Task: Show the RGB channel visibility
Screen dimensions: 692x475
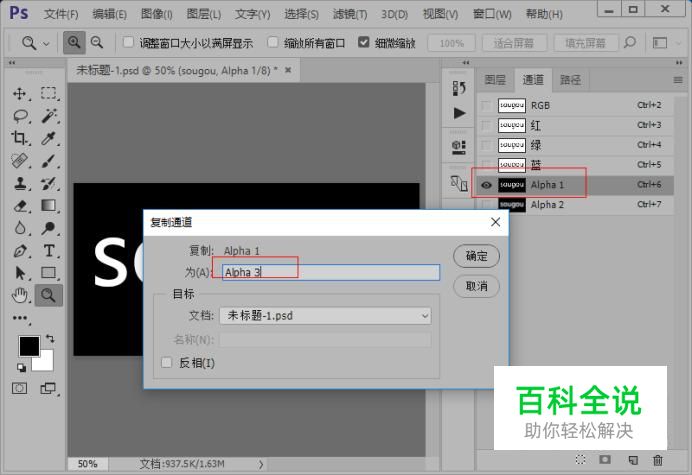Action: (x=486, y=106)
